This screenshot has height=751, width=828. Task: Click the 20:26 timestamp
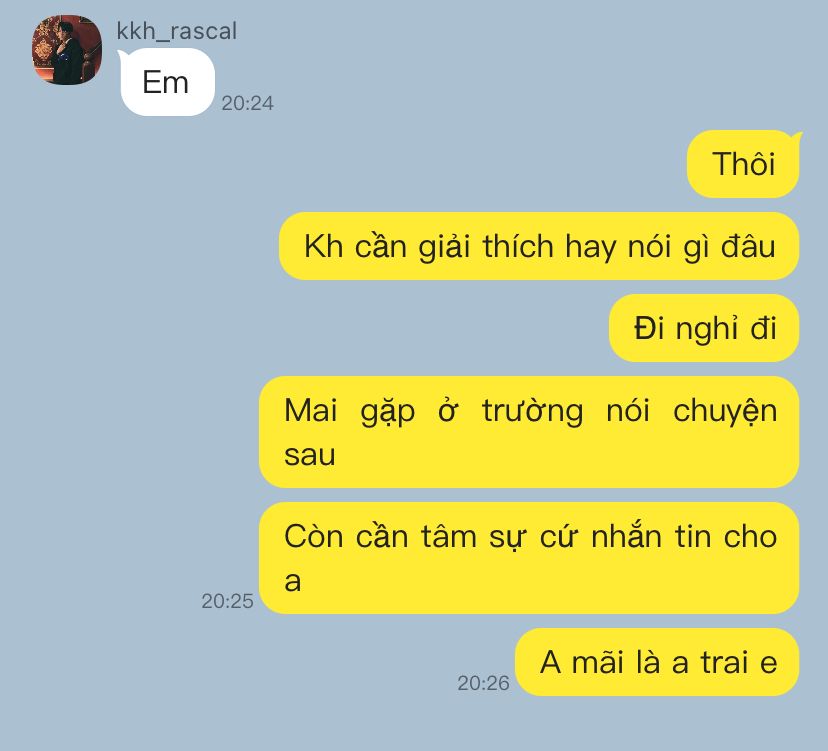[483, 683]
